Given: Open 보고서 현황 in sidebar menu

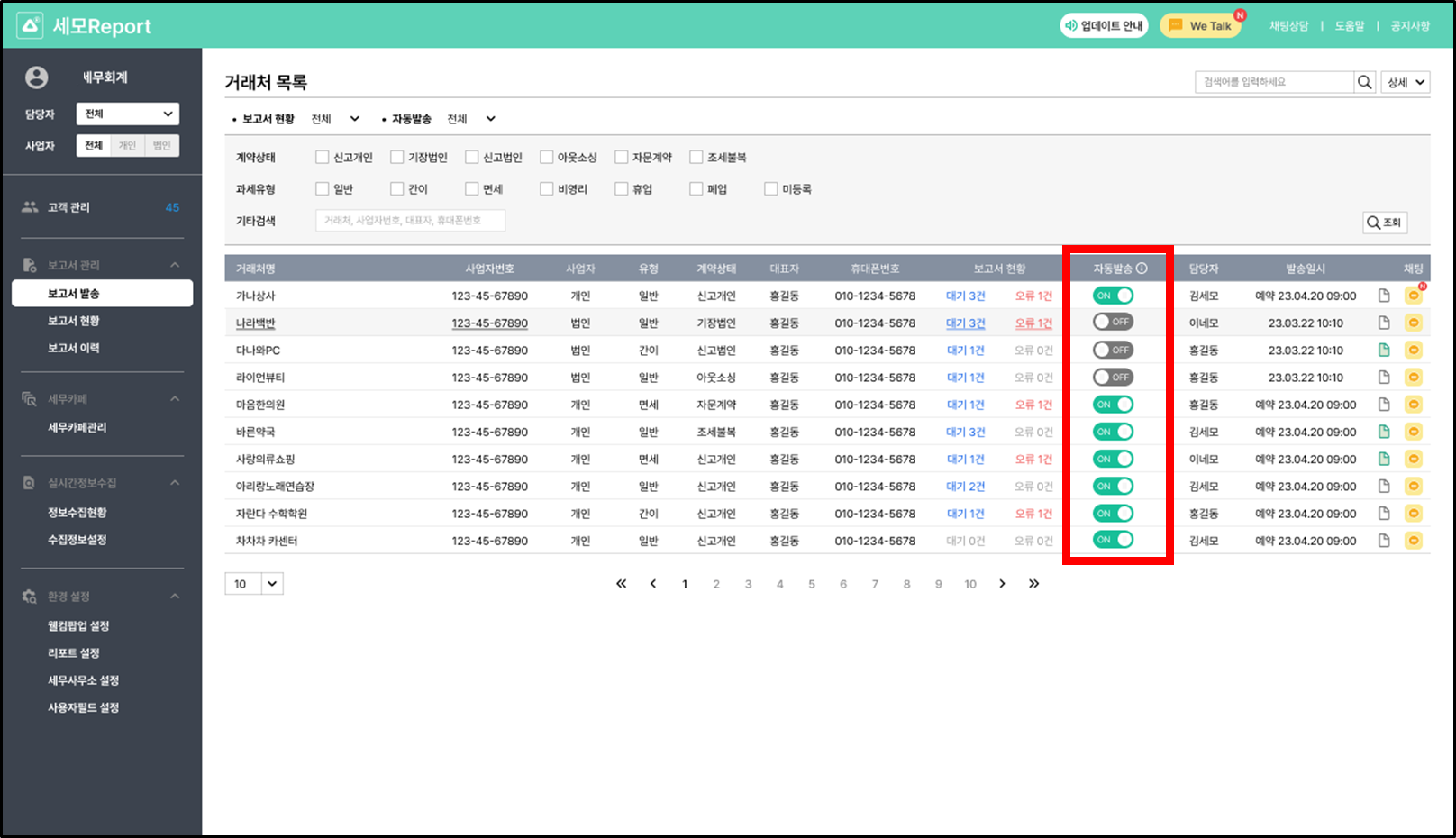Looking at the screenshot, I should click(74, 321).
